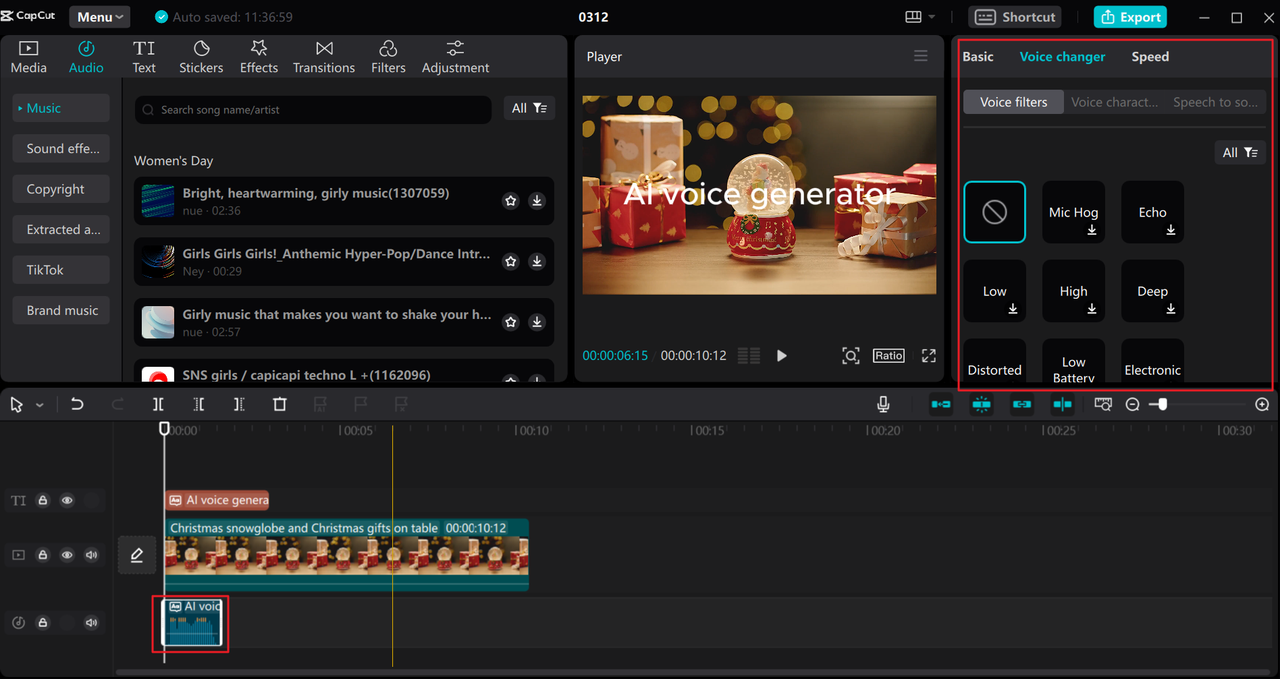This screenshot has height=679, width=1280.
Task: Click the Export button
Action: coord(1130,17)
